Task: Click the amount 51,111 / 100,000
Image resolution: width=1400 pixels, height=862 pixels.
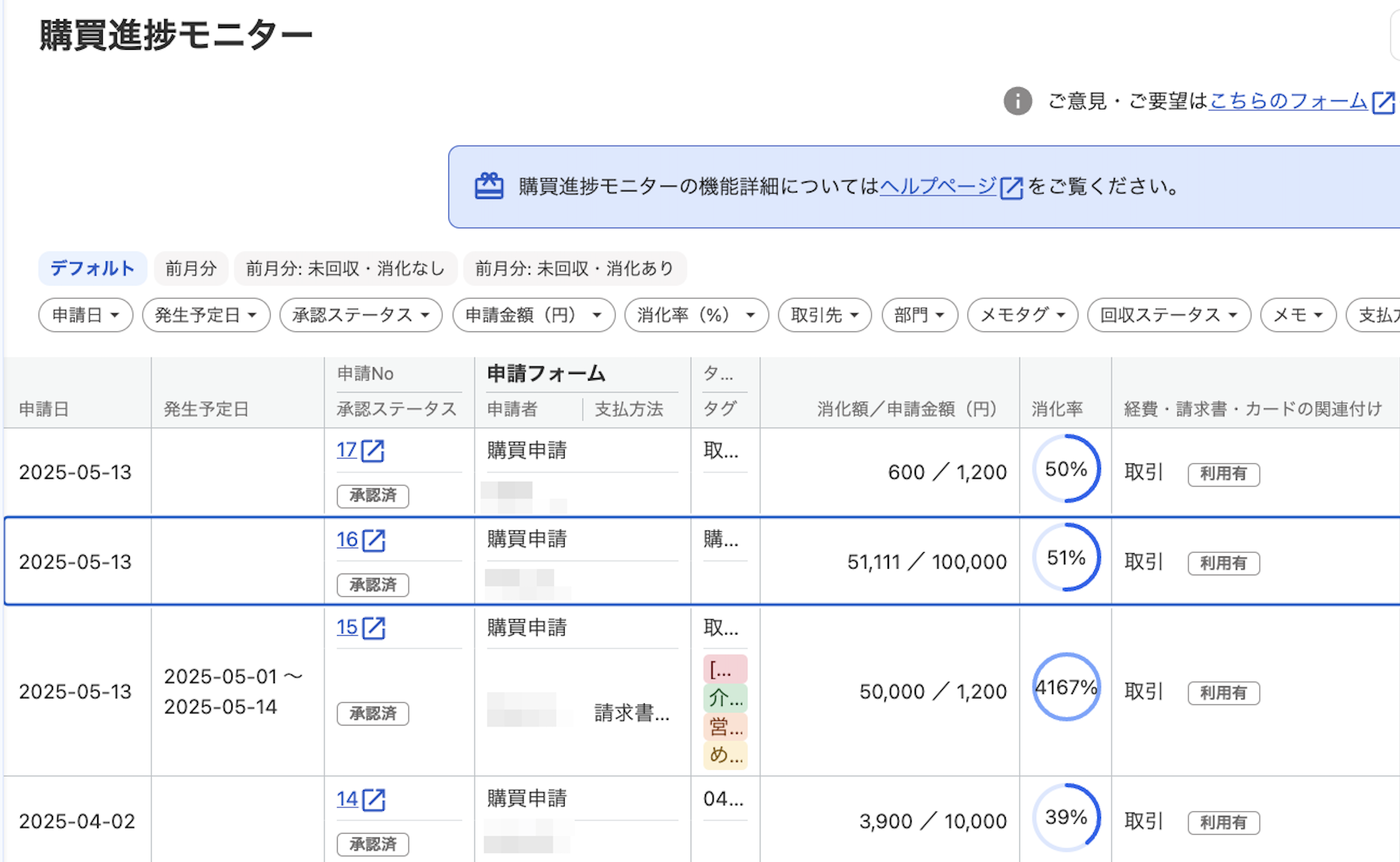Action: coord(927,562)
